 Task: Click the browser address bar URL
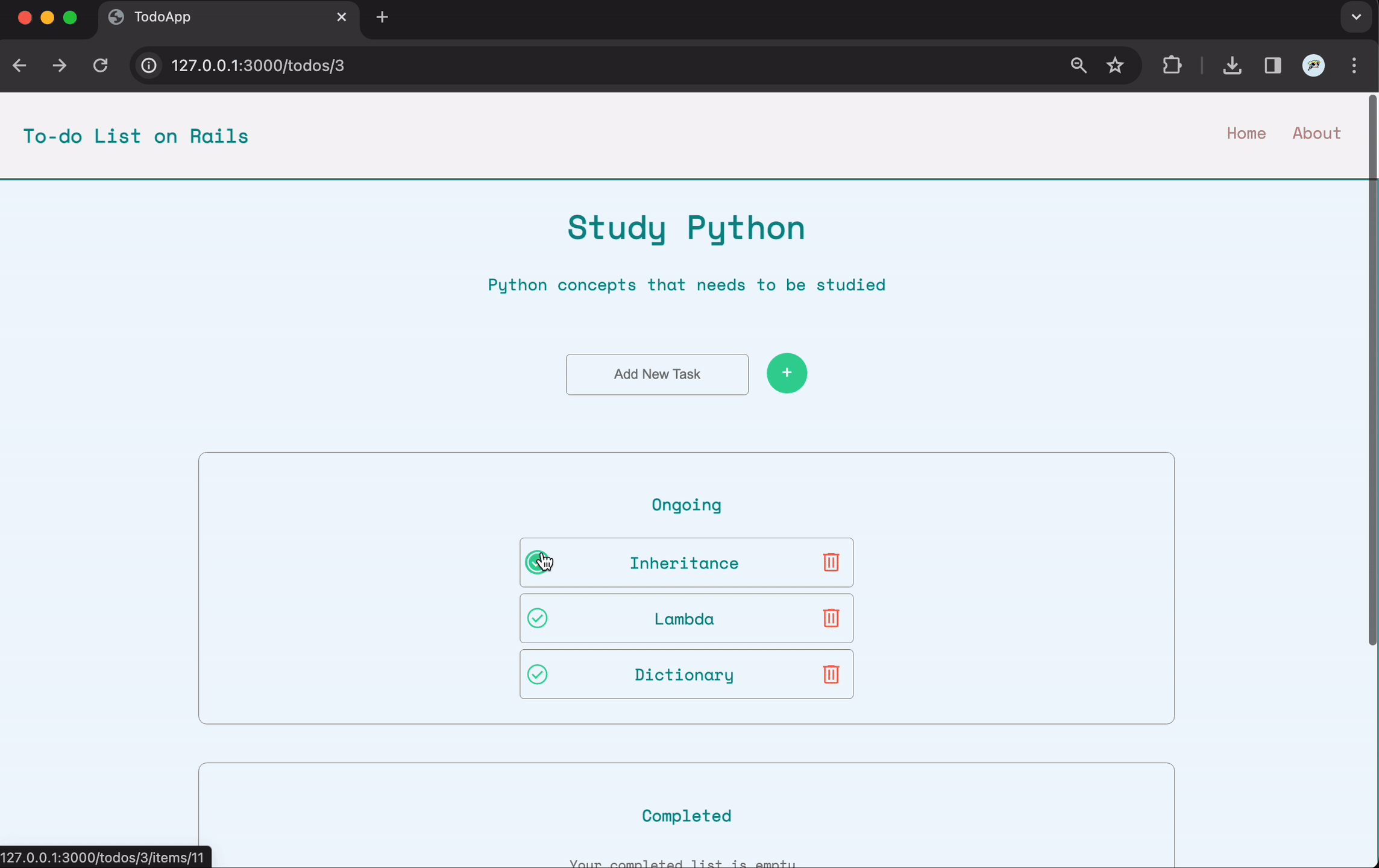pos(258,65)
